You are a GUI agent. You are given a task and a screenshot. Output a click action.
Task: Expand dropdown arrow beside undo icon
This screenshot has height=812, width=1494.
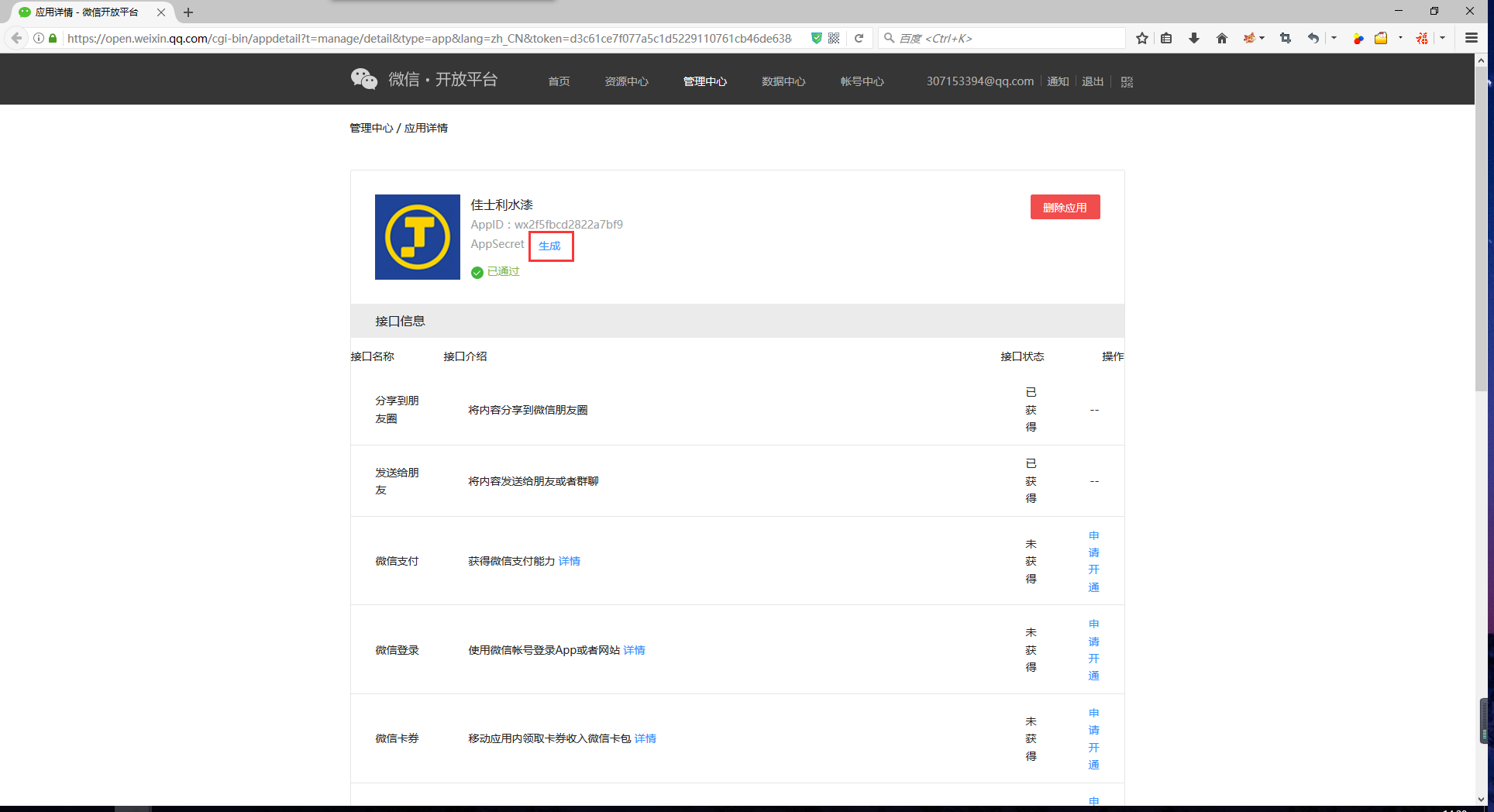(x=1334, y=38)
